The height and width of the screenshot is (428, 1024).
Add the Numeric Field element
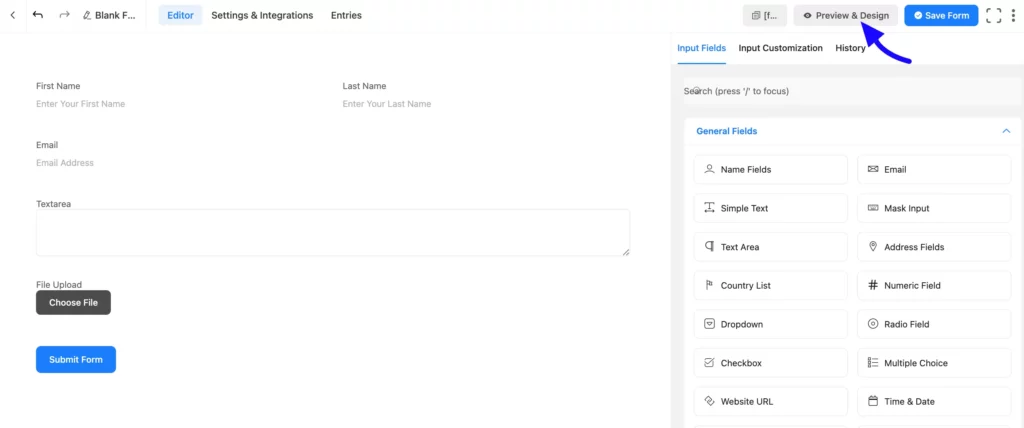point(933,286)
